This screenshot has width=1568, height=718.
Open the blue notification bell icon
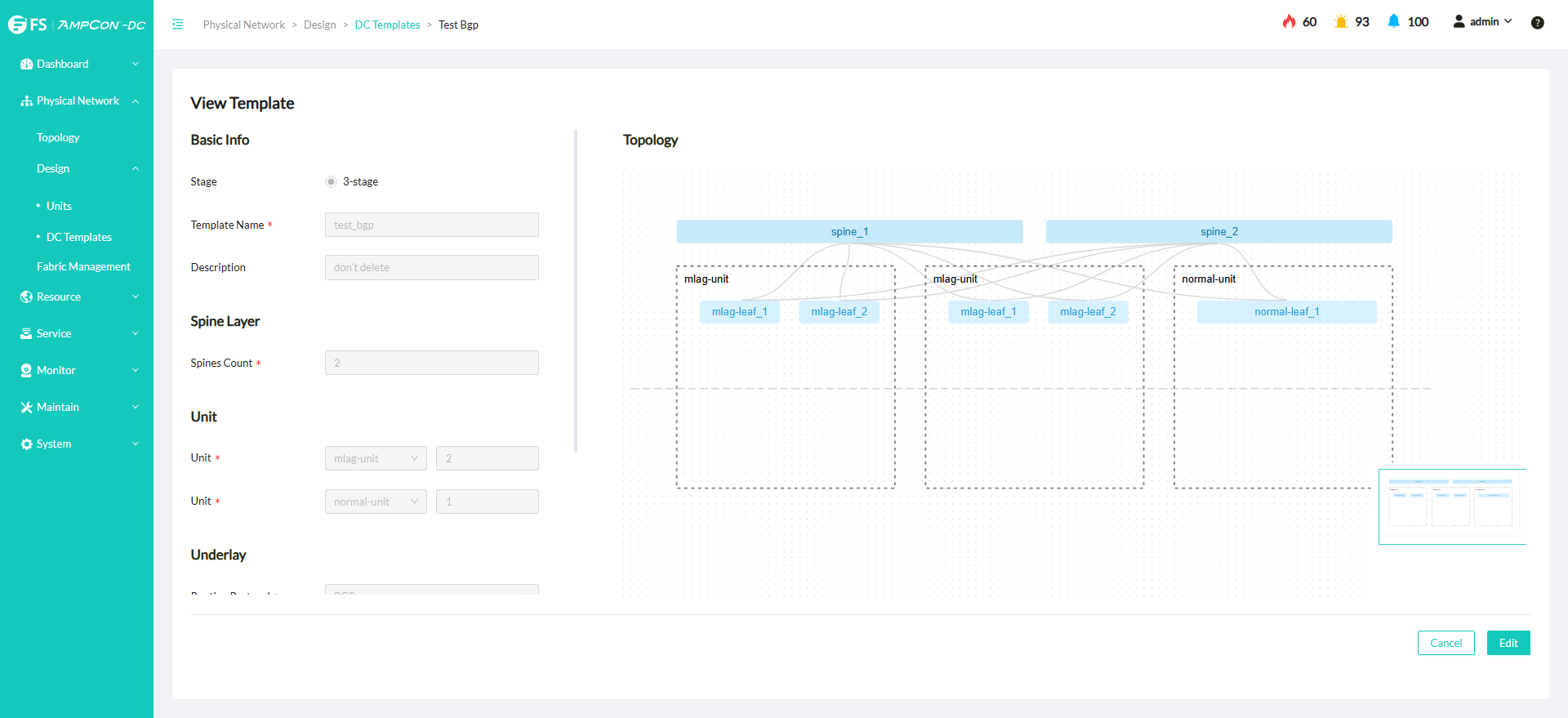pyautogui.click(x=1393, y=22)
